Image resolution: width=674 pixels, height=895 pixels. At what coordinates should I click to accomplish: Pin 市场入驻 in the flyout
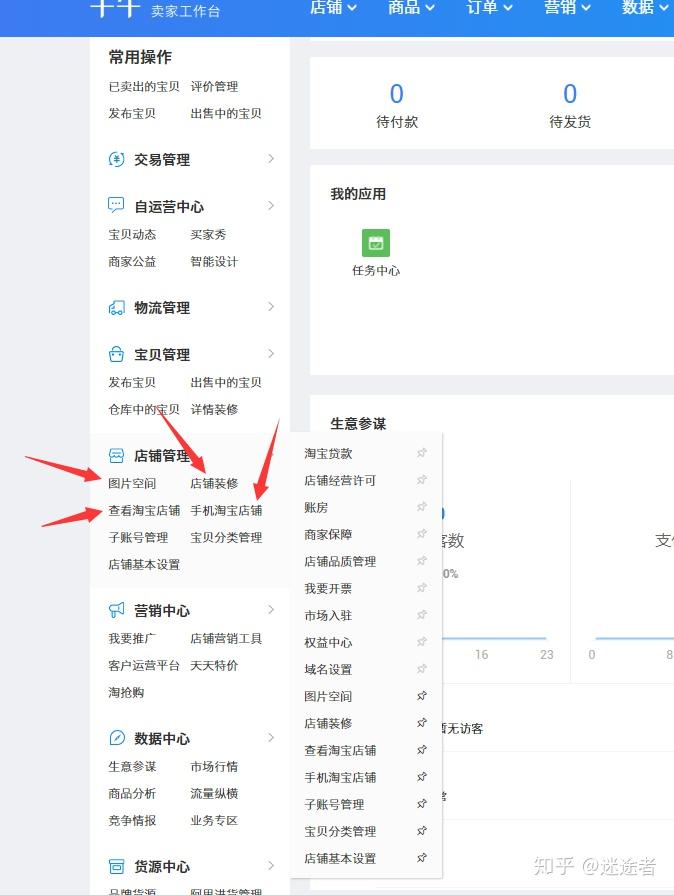422,615
